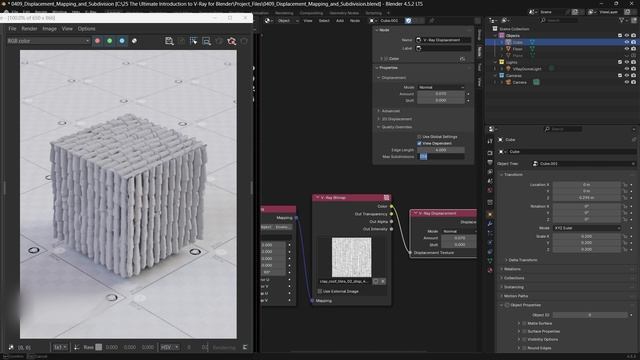Open the Render menu in frame buffer
Viewport: 640px width, 360px height.
pos(29,29)
